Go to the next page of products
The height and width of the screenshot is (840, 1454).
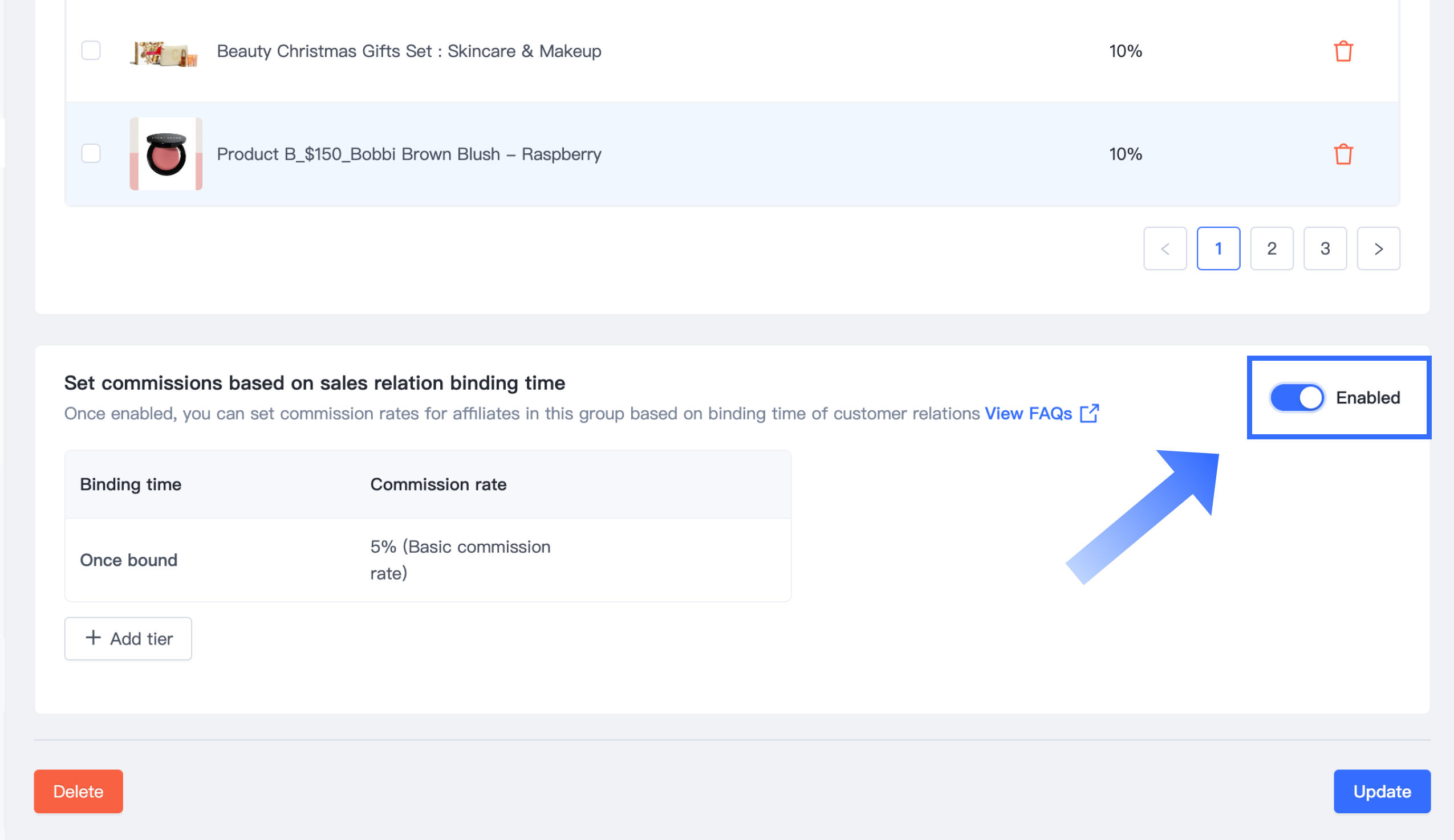[1378, 248]
